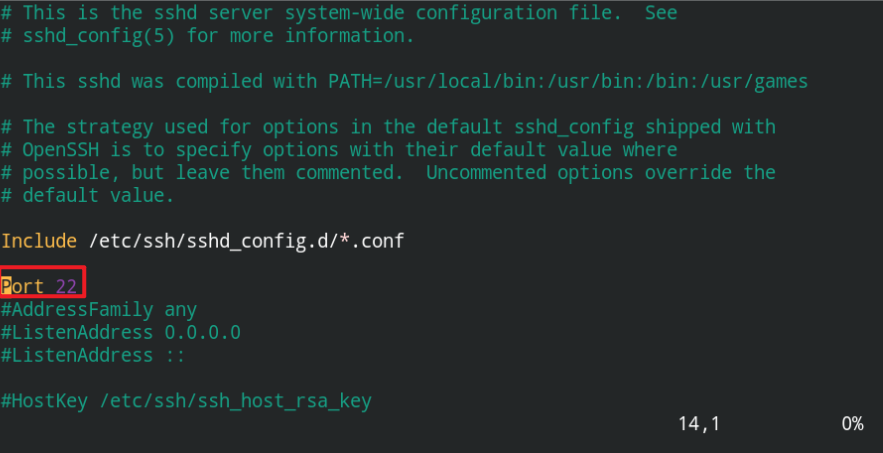Click the #ListenAddress 0.0.0.0 line
883x453 pixels.
tap(121, 332)
